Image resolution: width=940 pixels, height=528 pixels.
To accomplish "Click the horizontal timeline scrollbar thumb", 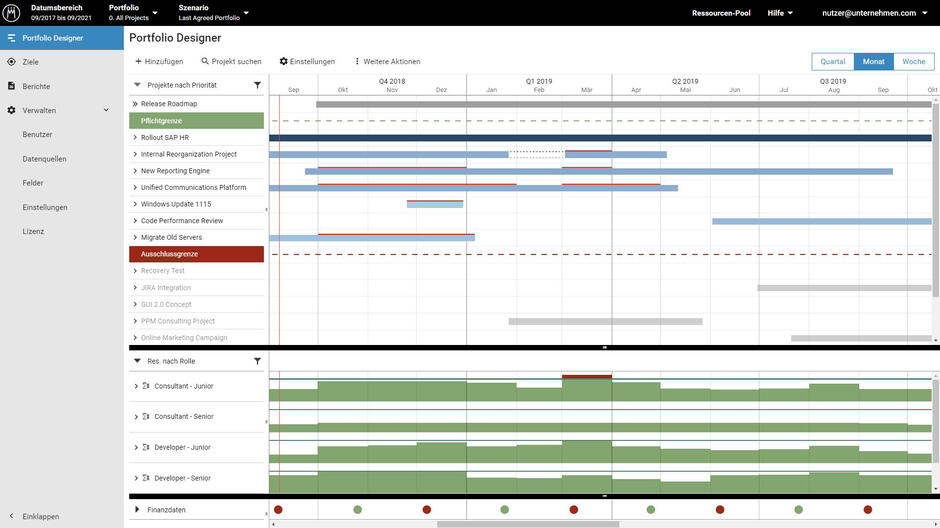I will click(x=527, y=524).
